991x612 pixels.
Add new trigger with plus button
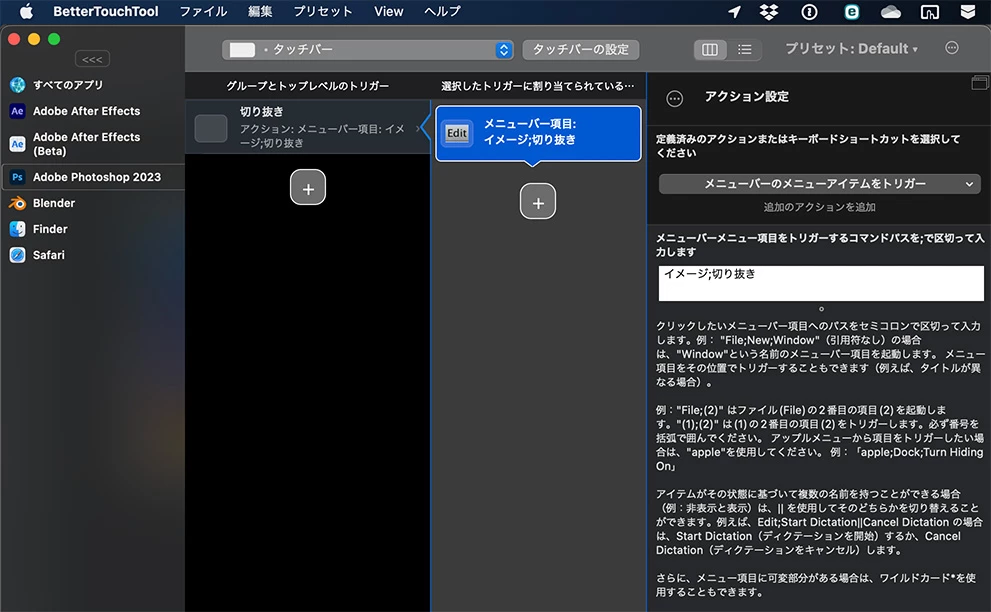click(x=308, y=188)
